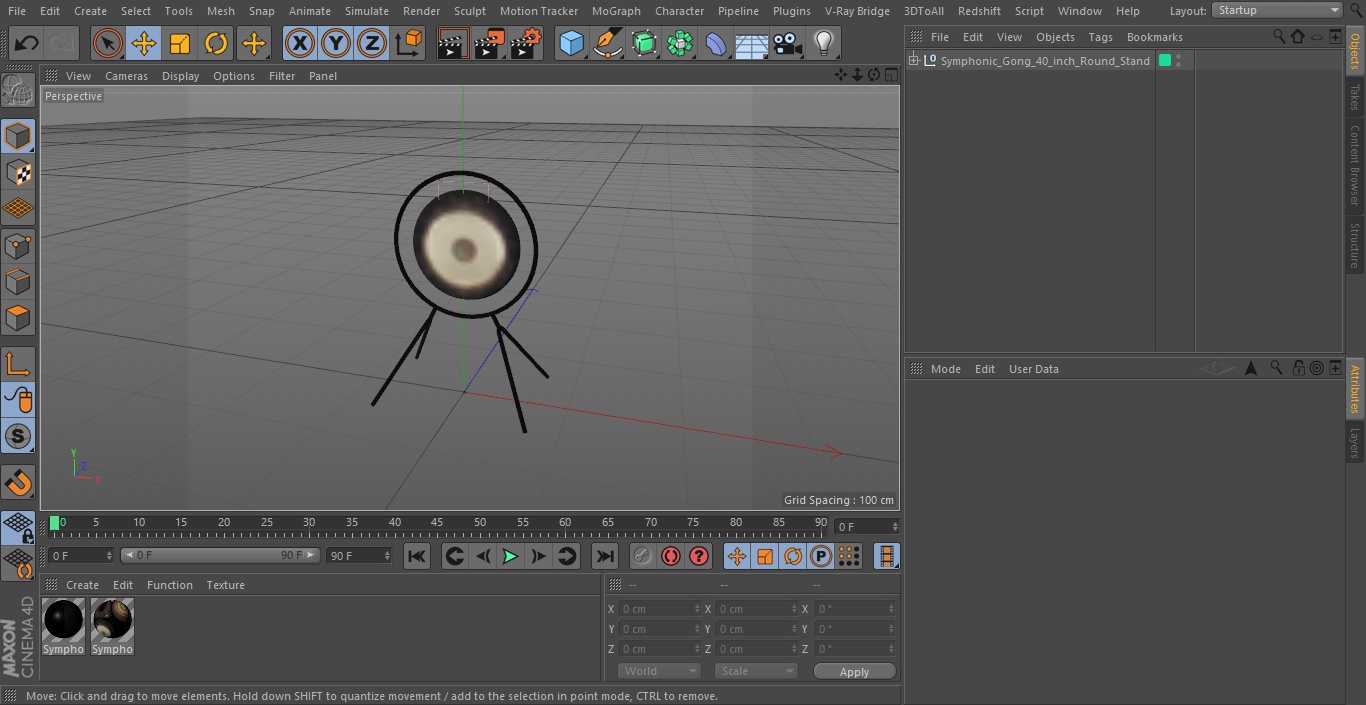Play animation forward

coord(510,556)
